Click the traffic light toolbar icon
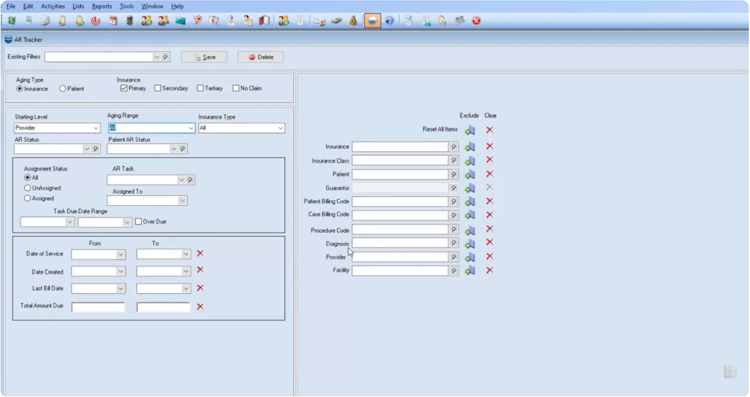This screenshot has width=750, height=397. pyautogui.click(x=130, y=21)
